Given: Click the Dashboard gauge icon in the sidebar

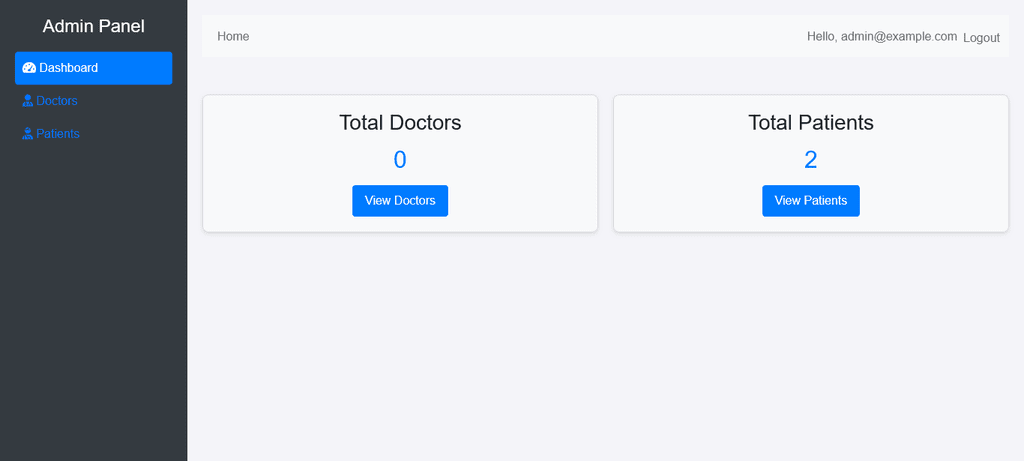Looking at the screenshot, I should 29,68.
